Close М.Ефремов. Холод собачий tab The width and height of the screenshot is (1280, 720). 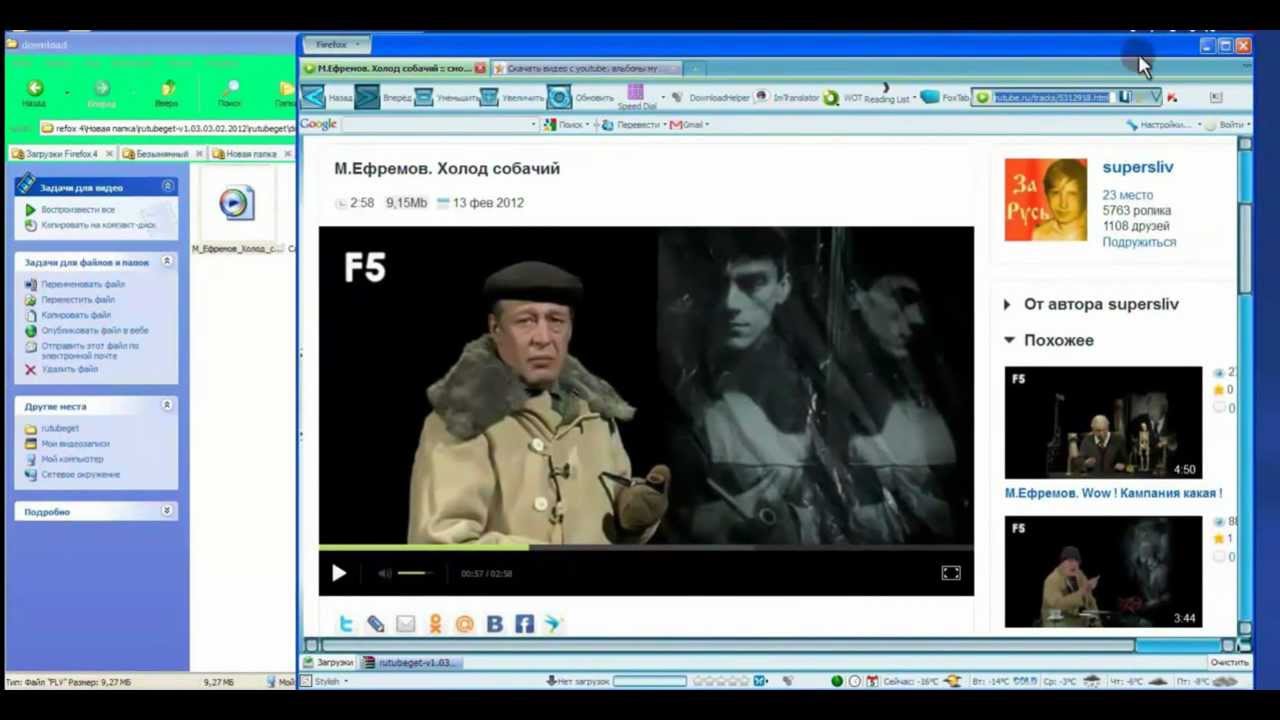click(480, 69)
